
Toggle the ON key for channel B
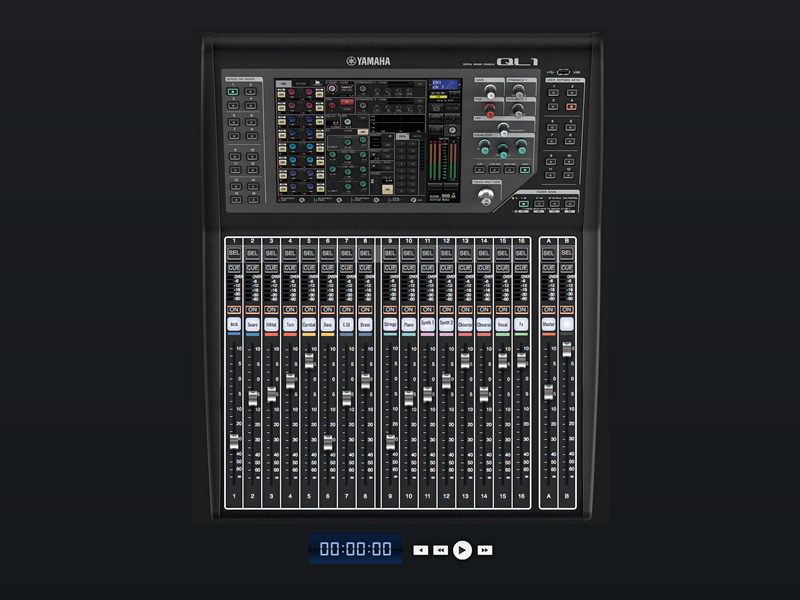pyautogui.click(x=567, y=310)
